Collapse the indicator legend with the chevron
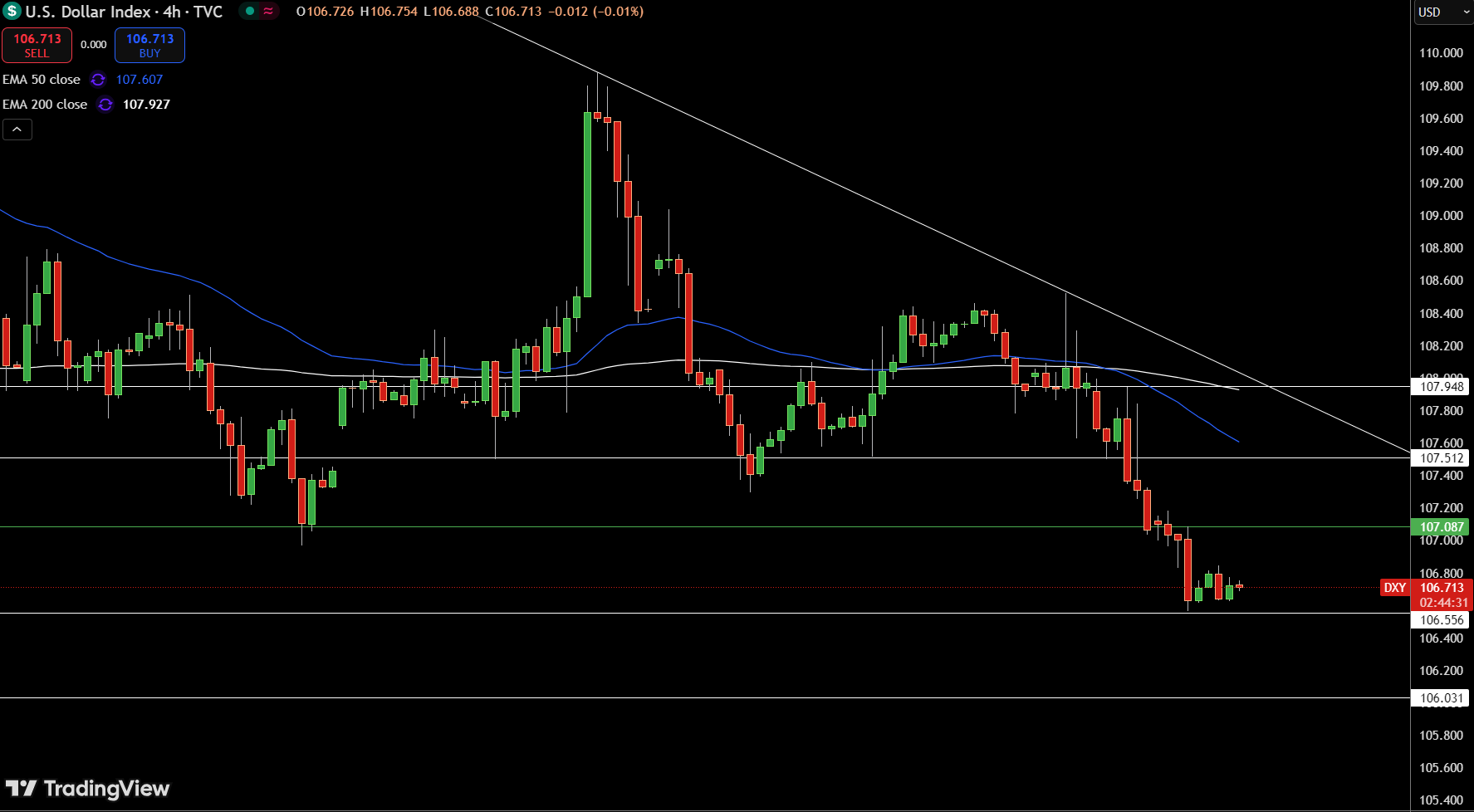Viewport: 1474px width, 812px height. 17,130
